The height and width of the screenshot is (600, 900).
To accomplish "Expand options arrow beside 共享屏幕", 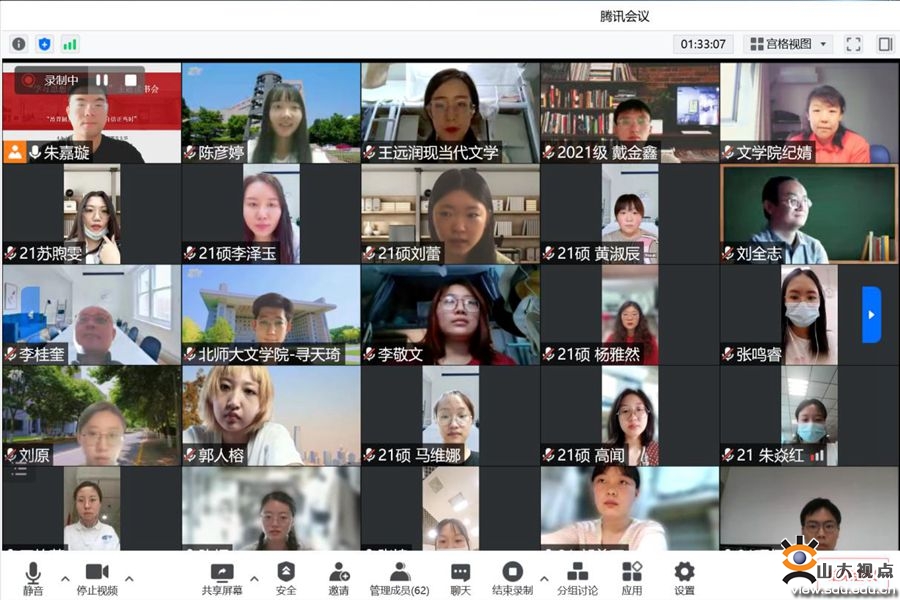I will 253,578.
